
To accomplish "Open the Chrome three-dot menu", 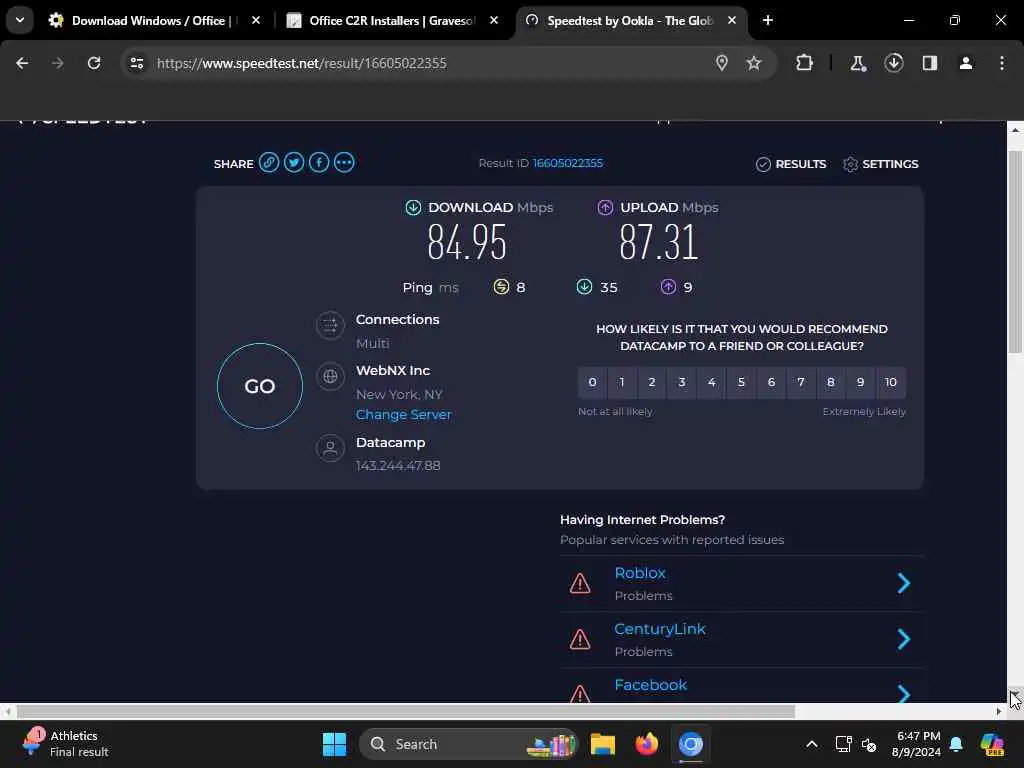I will coord(1002,63).
